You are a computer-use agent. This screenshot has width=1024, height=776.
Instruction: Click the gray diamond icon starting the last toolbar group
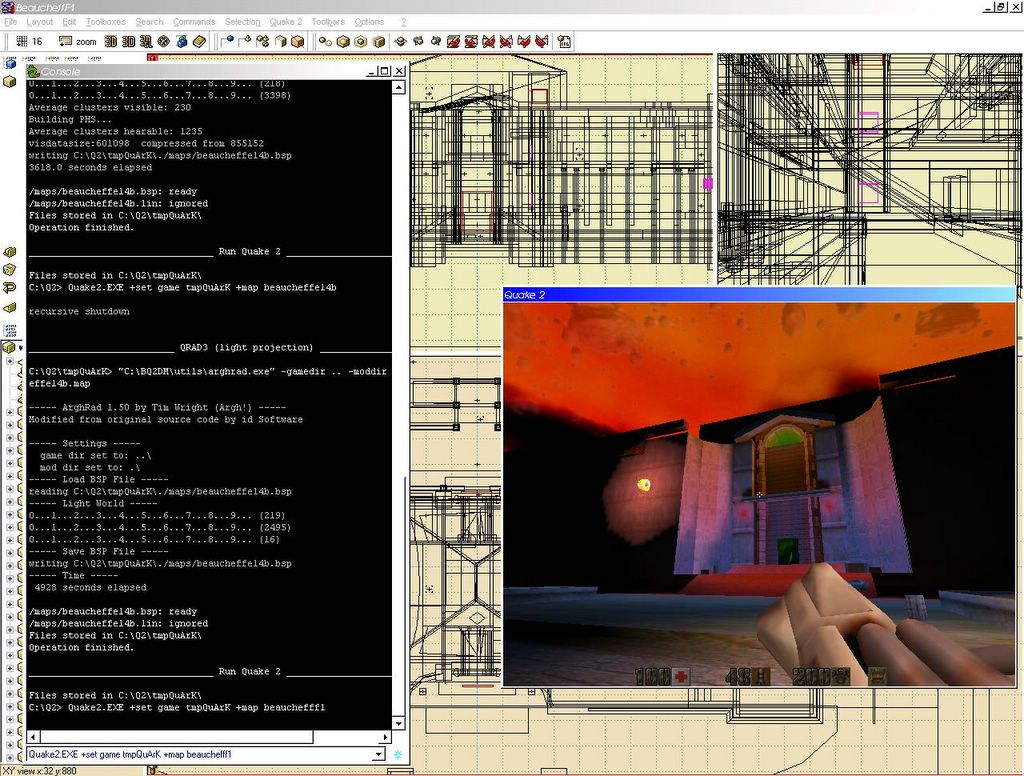[x=400, y=41]
